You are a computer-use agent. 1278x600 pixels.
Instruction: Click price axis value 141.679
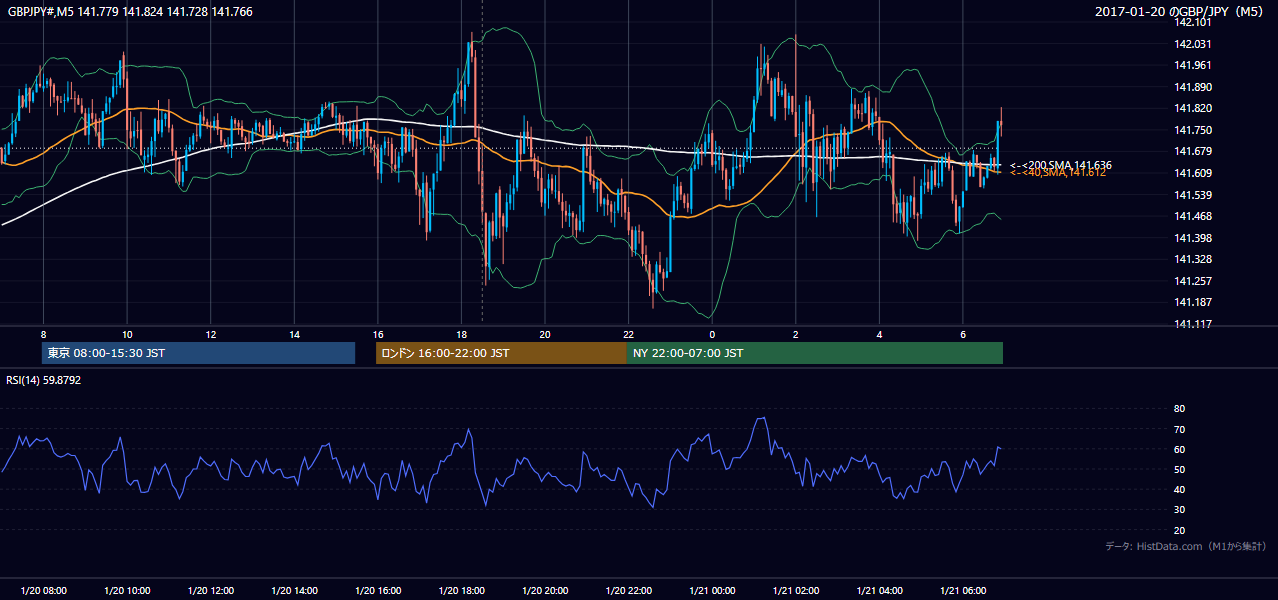click(x=1193, y=152)
